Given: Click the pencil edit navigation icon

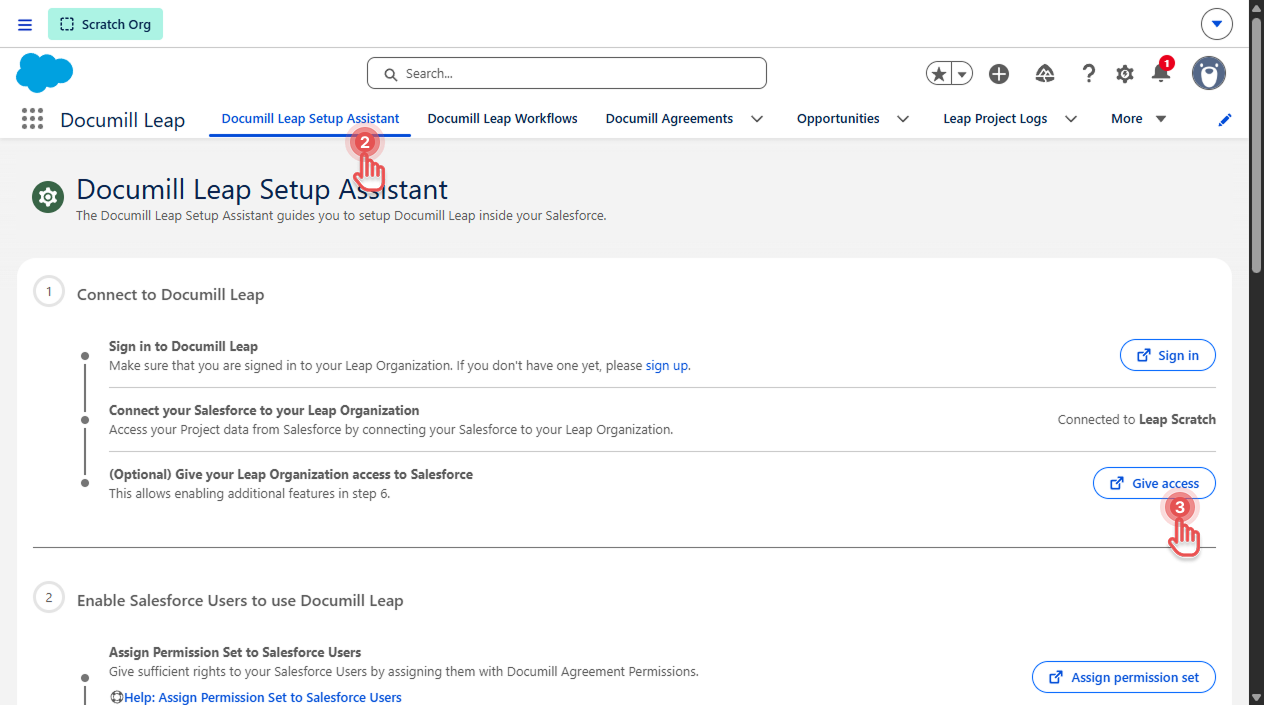Looking at the screenshot, I should coord(1225,119).
